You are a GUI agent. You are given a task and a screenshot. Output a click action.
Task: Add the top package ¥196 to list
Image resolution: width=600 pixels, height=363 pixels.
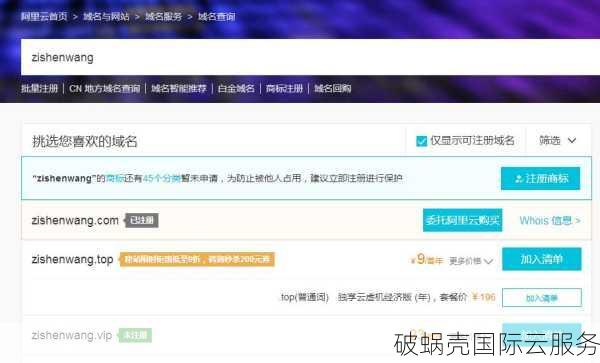(x=542, y=298)
